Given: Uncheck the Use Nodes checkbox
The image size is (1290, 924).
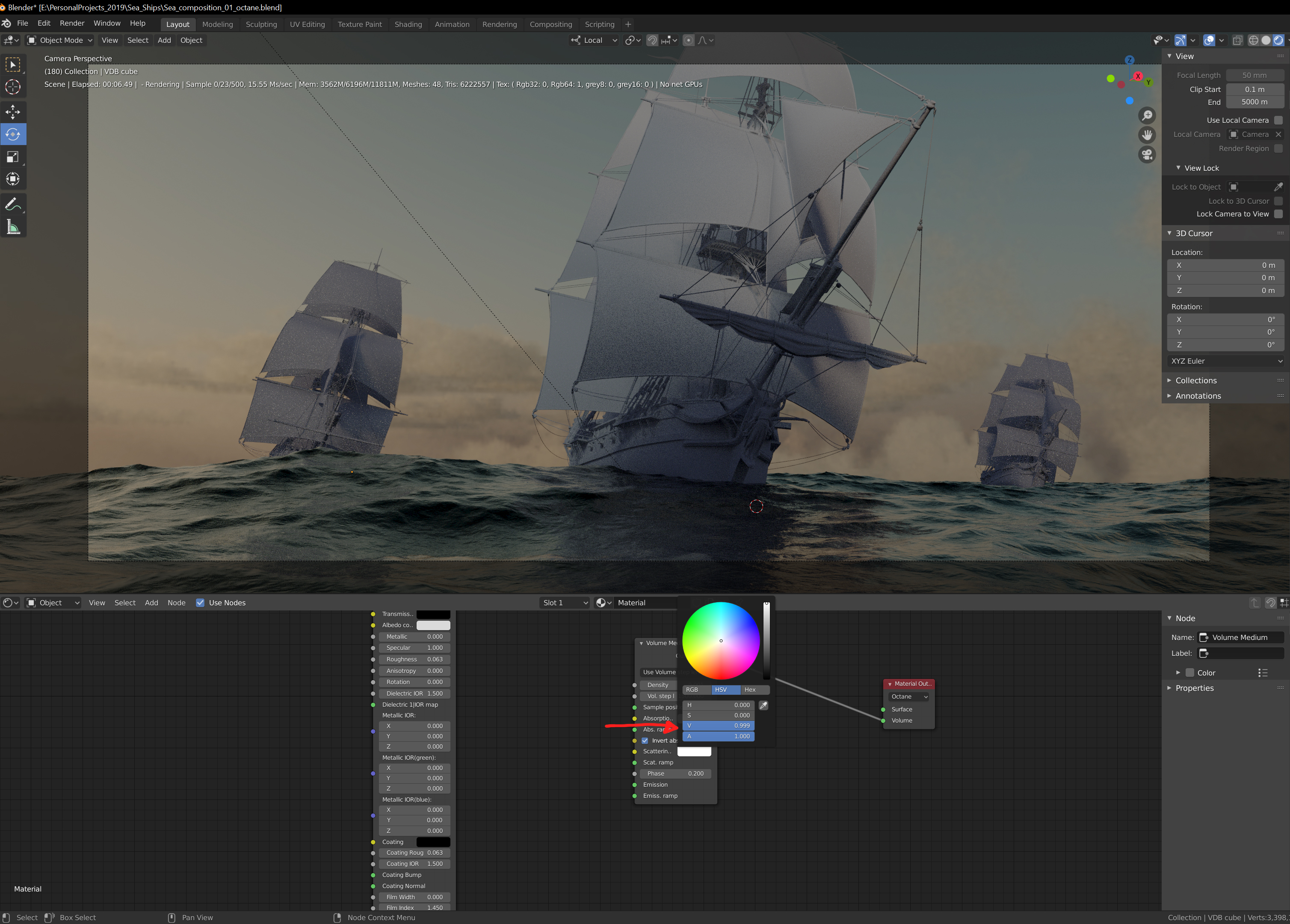Looking at the screenshot, I should [x=200, y=603].
